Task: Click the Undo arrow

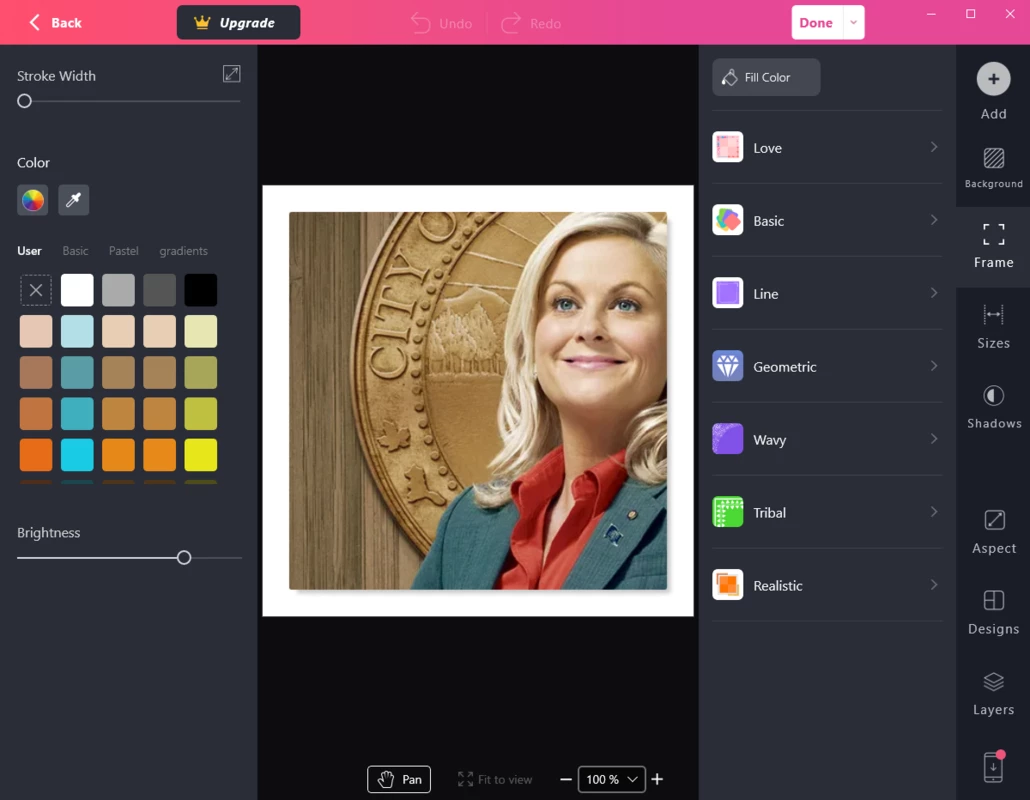Action: pos(420,24)
